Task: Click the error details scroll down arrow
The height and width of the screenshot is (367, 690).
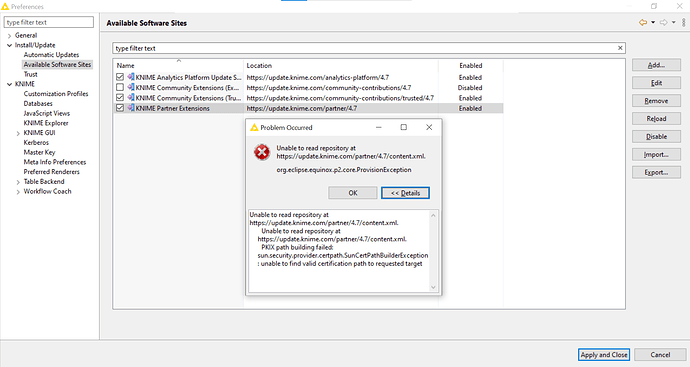Action: click(x=433, y=287)
